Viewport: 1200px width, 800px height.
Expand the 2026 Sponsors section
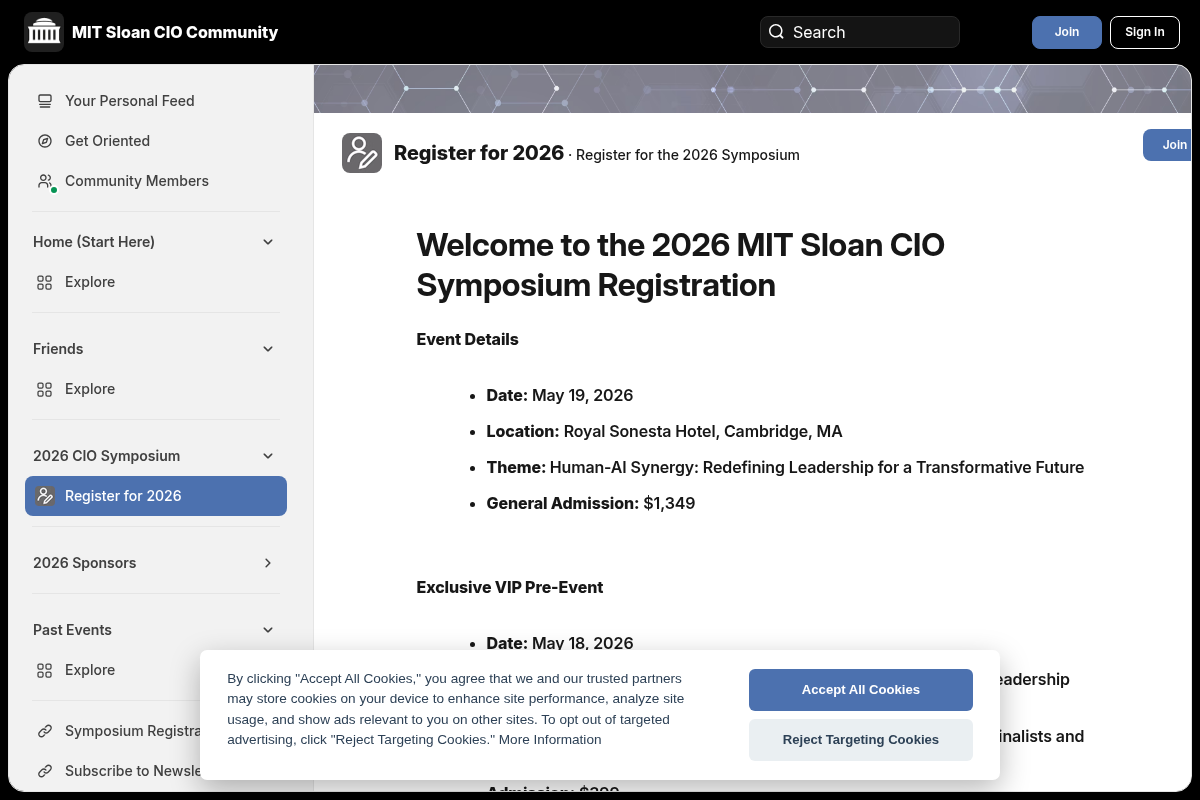pyautogui.click(x=268, y=563)
